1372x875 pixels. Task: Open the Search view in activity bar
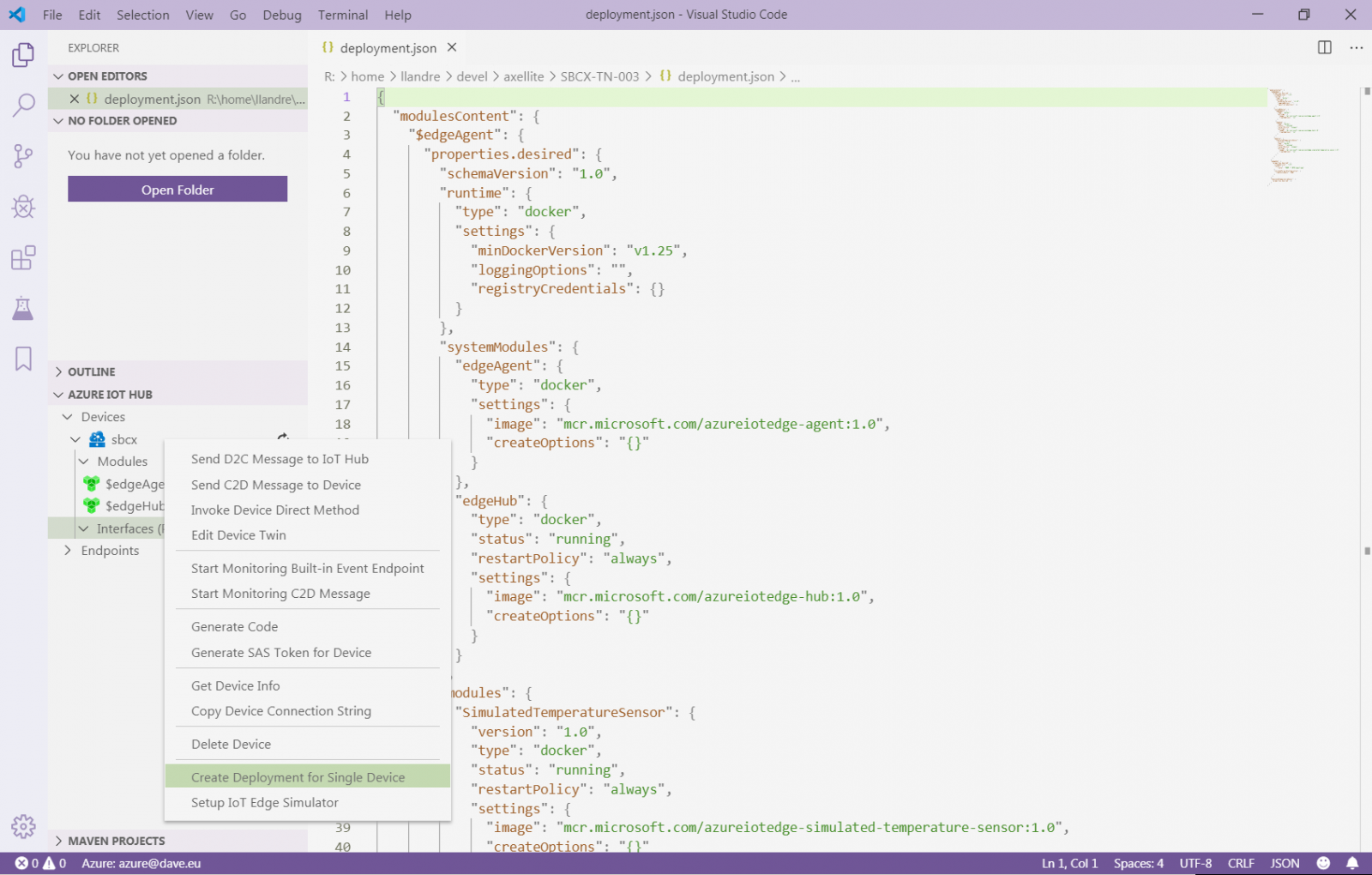coord(23,106)
